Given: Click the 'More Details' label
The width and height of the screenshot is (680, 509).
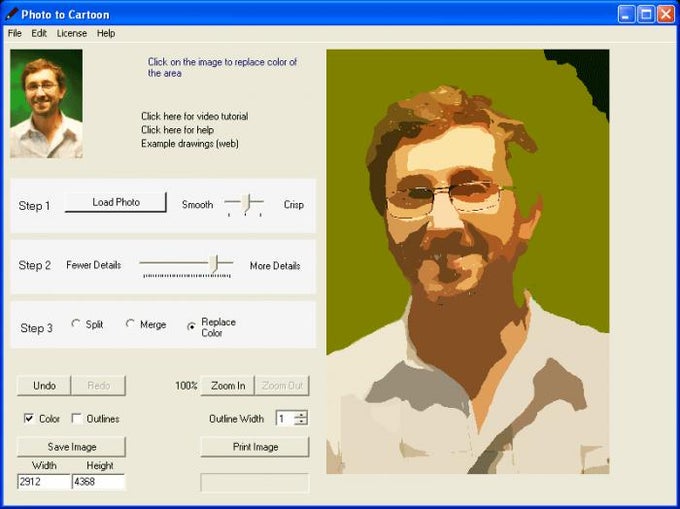Looking at the screenshot, I should [x=275, y=265].
